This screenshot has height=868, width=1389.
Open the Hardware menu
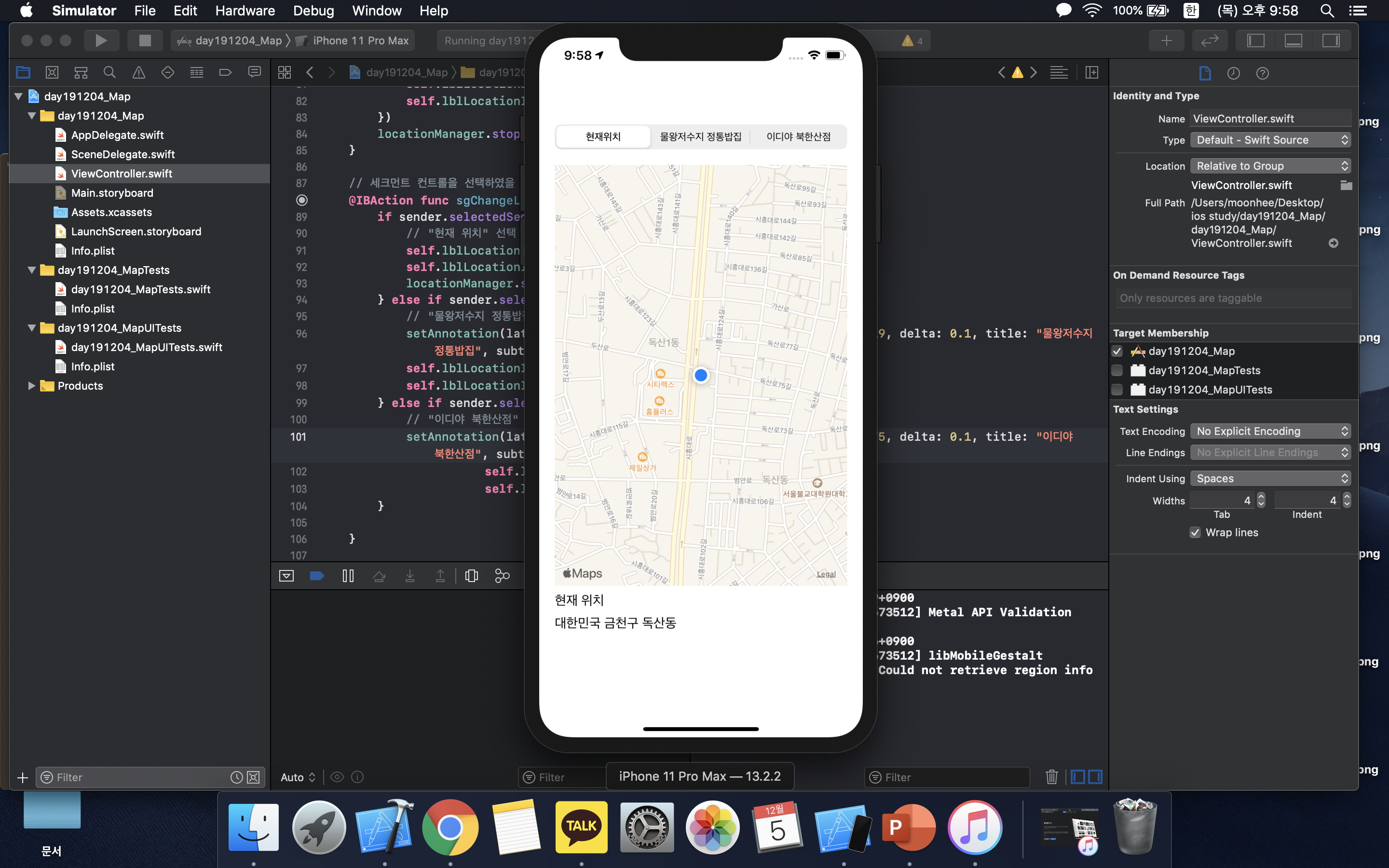click(245, 10)
